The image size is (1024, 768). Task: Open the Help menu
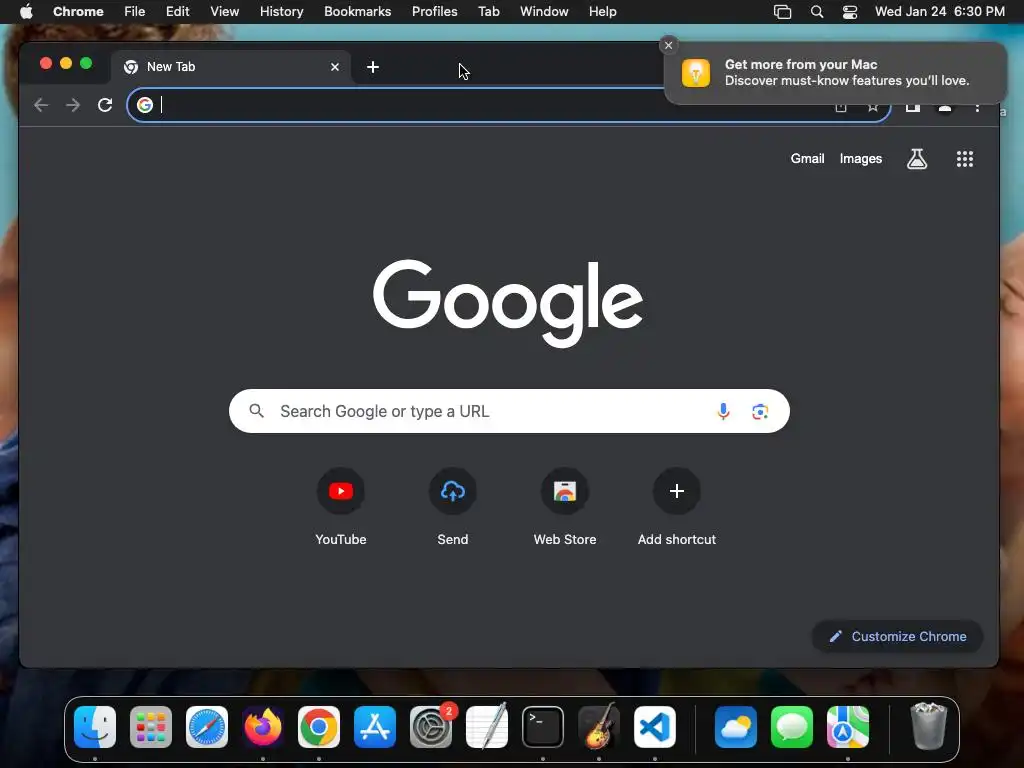(x=602, y=12)
